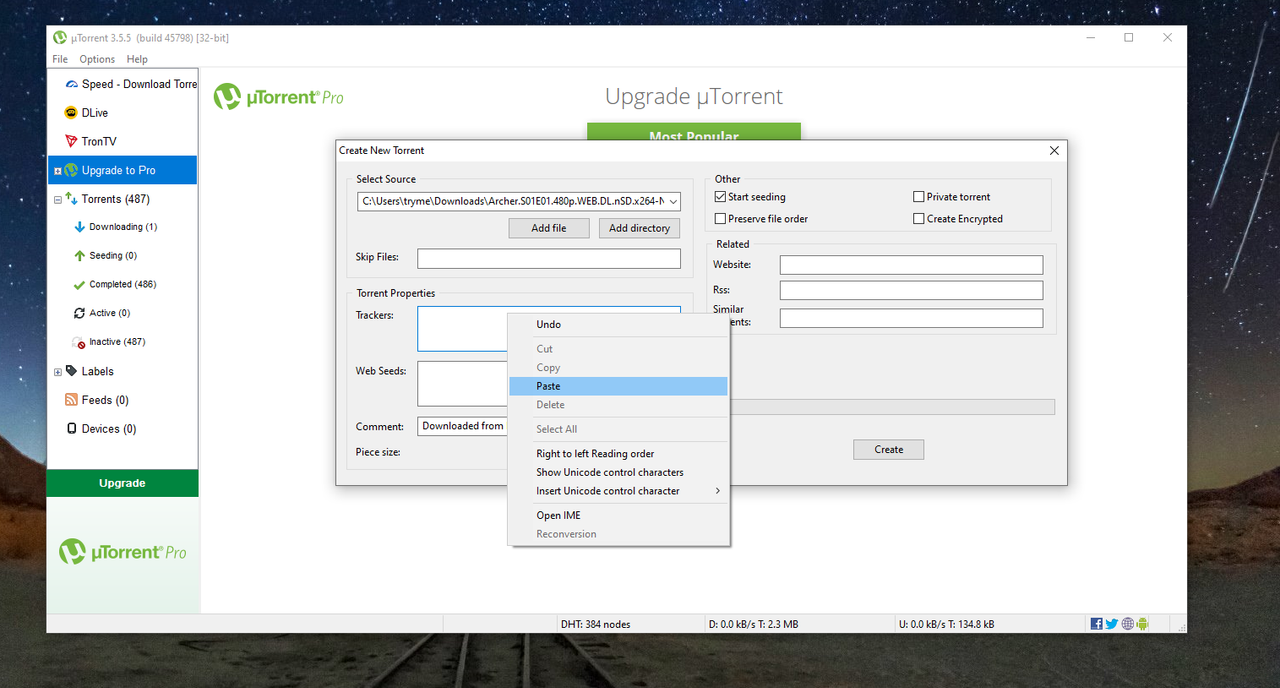Choose Undo from the context menu

[x=618, y=324]
